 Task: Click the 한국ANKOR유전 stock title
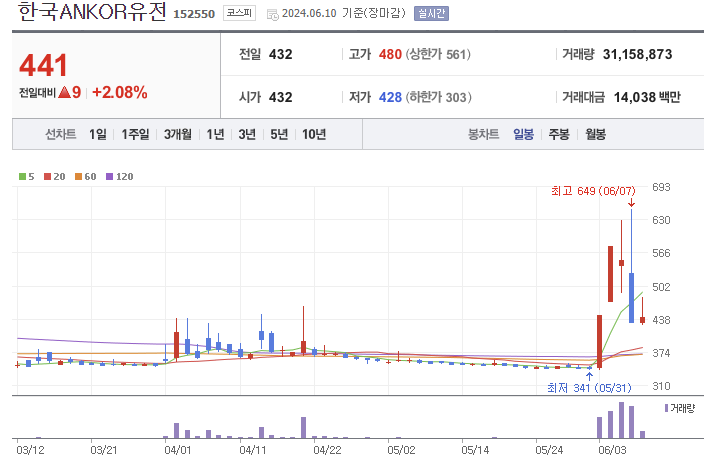92,12
